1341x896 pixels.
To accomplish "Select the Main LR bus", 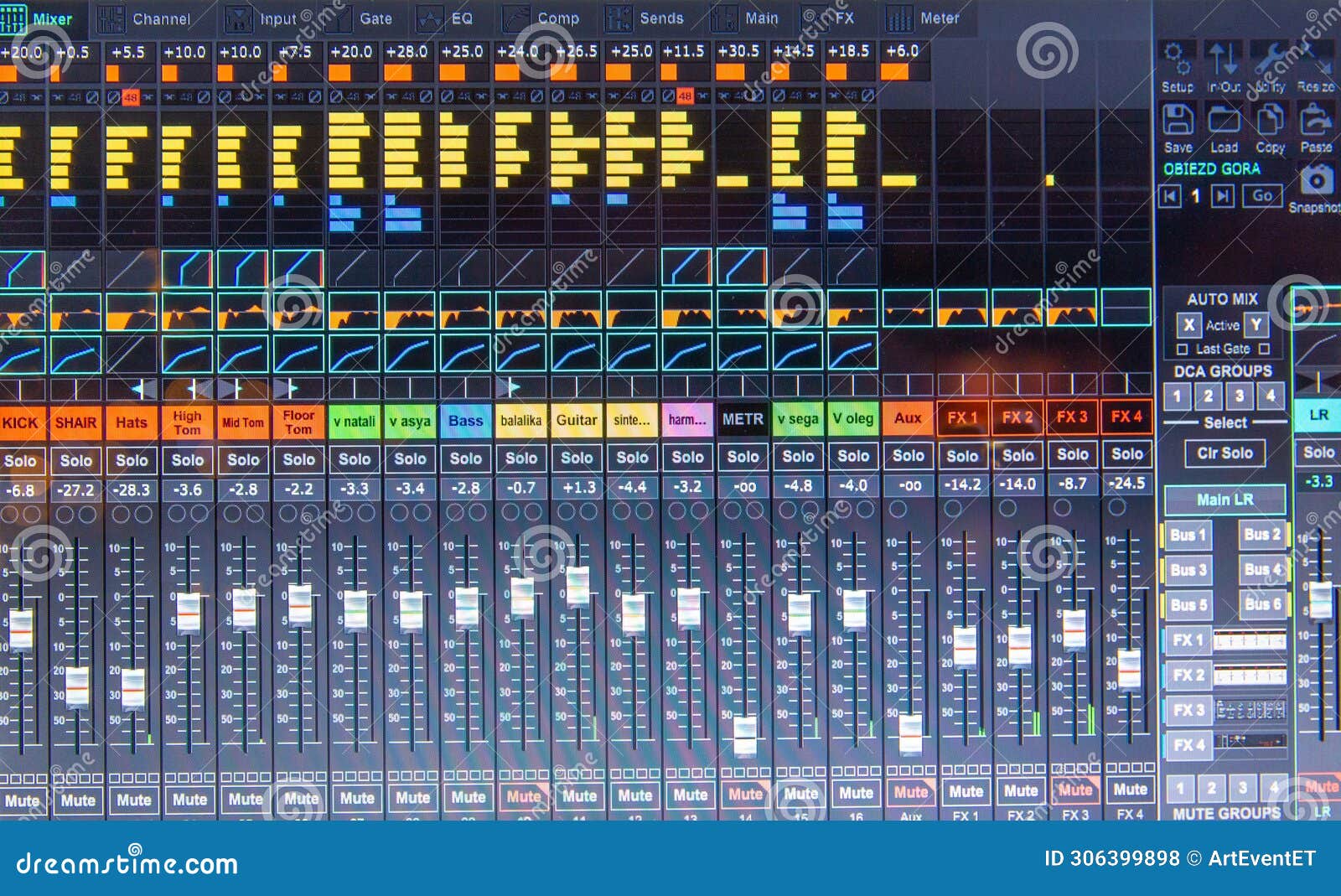I will point(1225,498).
